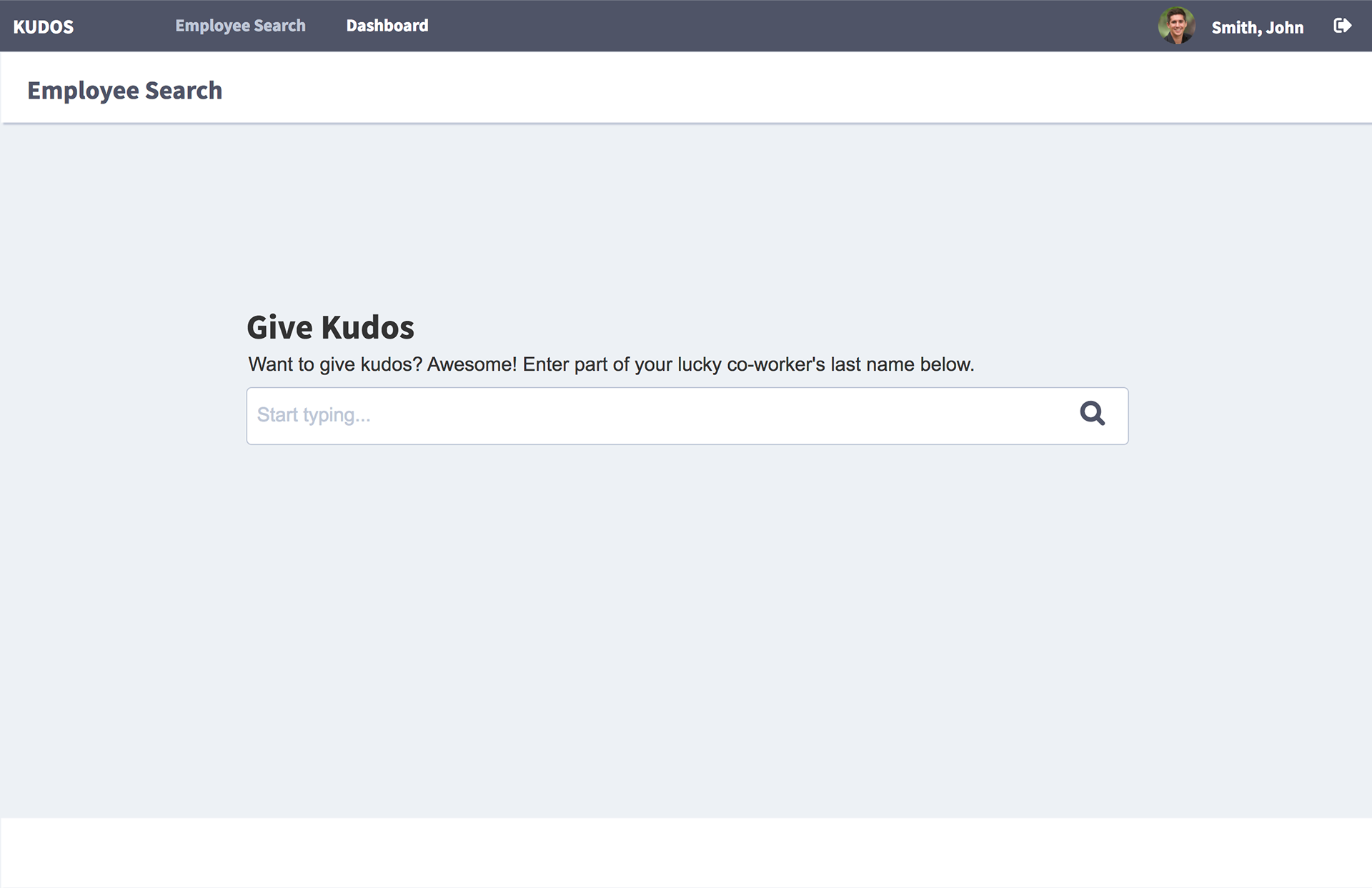Screen dimensions: 1372x888
Task: Click the "Want to give kudos?" instruction text
Action: pos(335,364)
